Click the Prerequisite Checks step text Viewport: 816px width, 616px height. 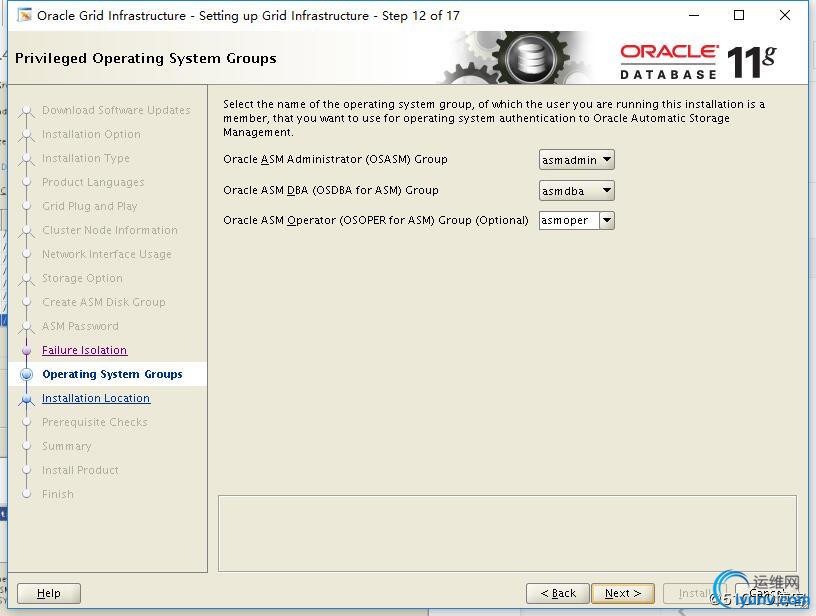point(95,422)
